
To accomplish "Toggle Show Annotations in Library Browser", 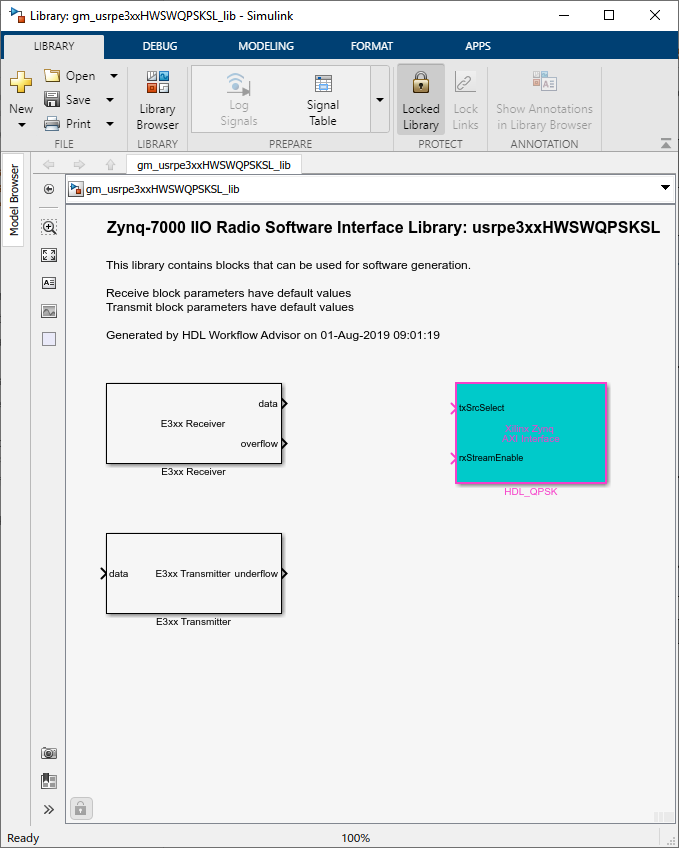I will (544, 101).
